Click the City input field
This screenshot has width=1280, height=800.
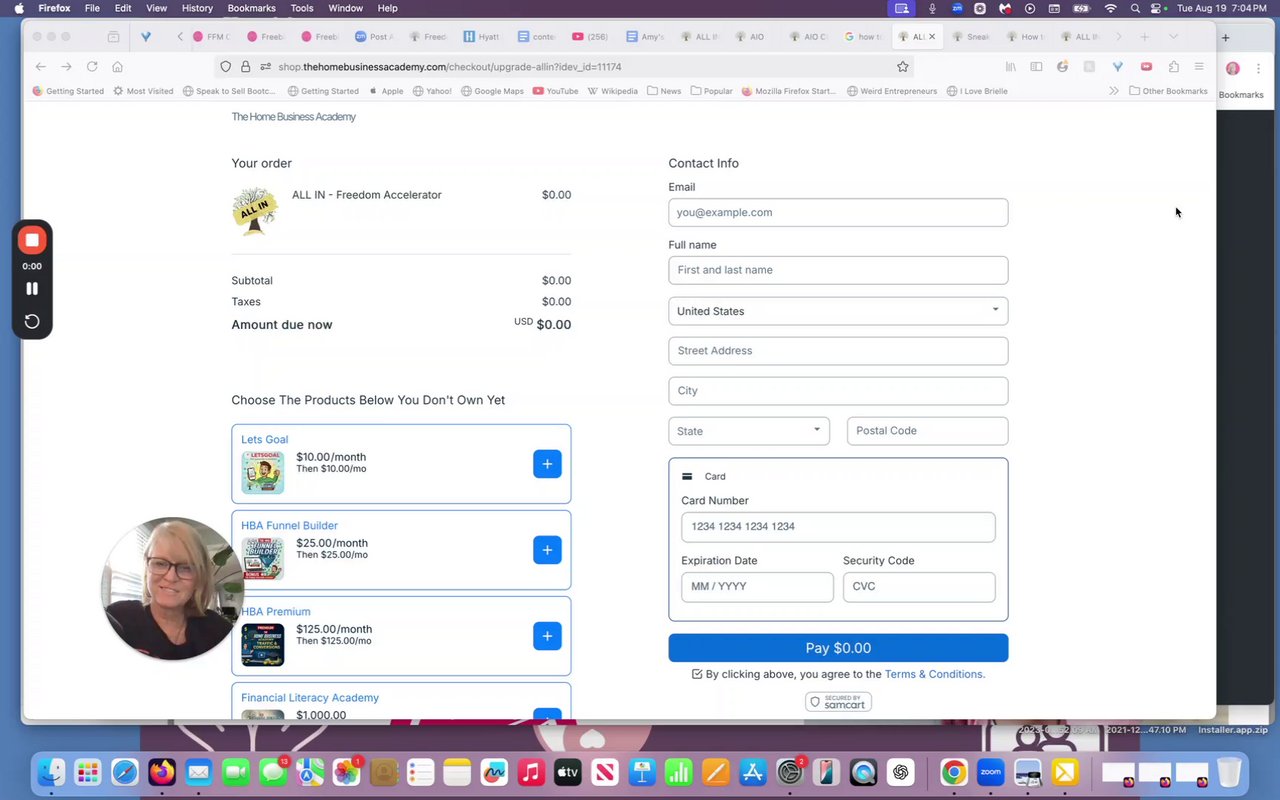(x=838, y=391)
